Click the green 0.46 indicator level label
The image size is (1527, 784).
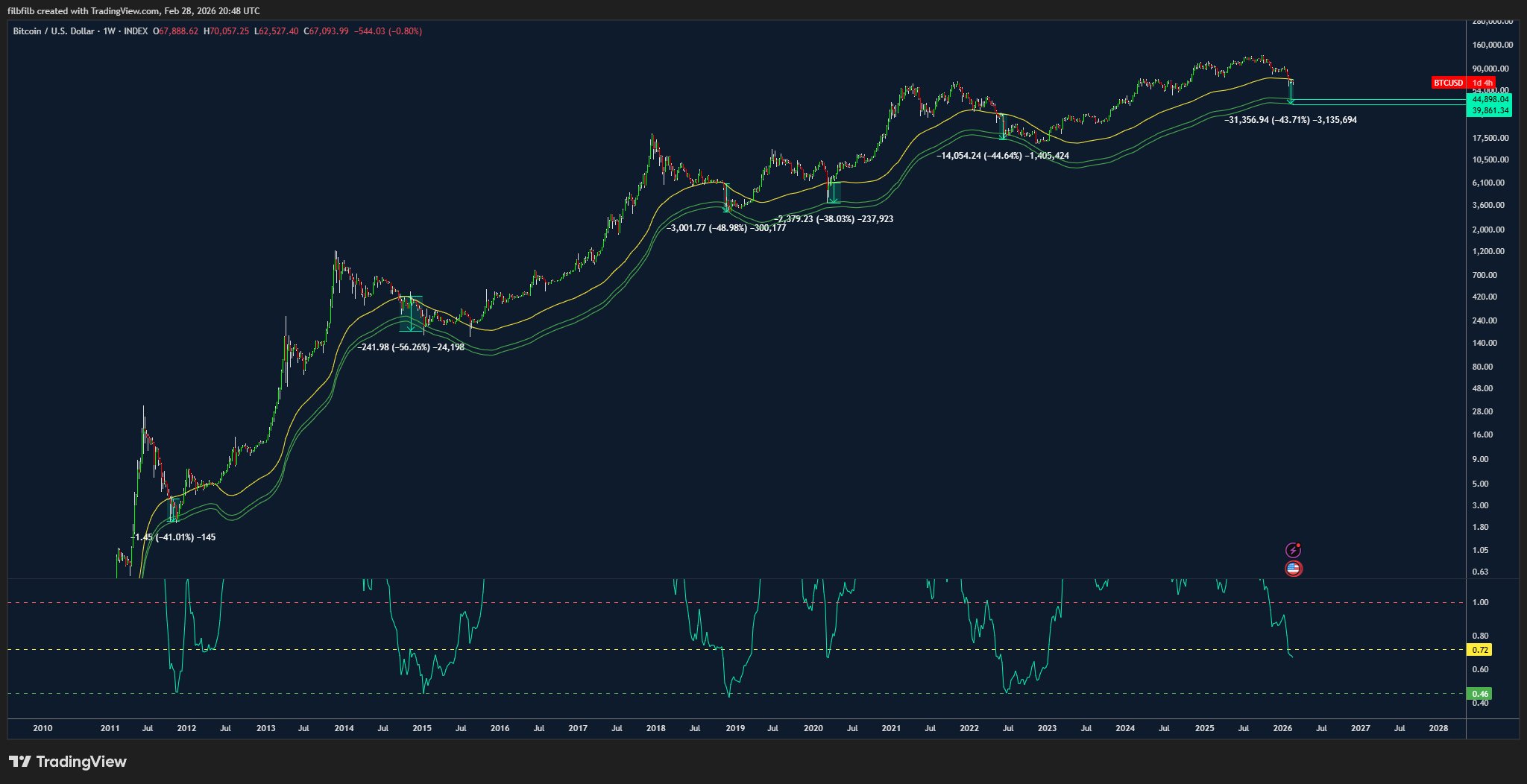pos(1479,694)
